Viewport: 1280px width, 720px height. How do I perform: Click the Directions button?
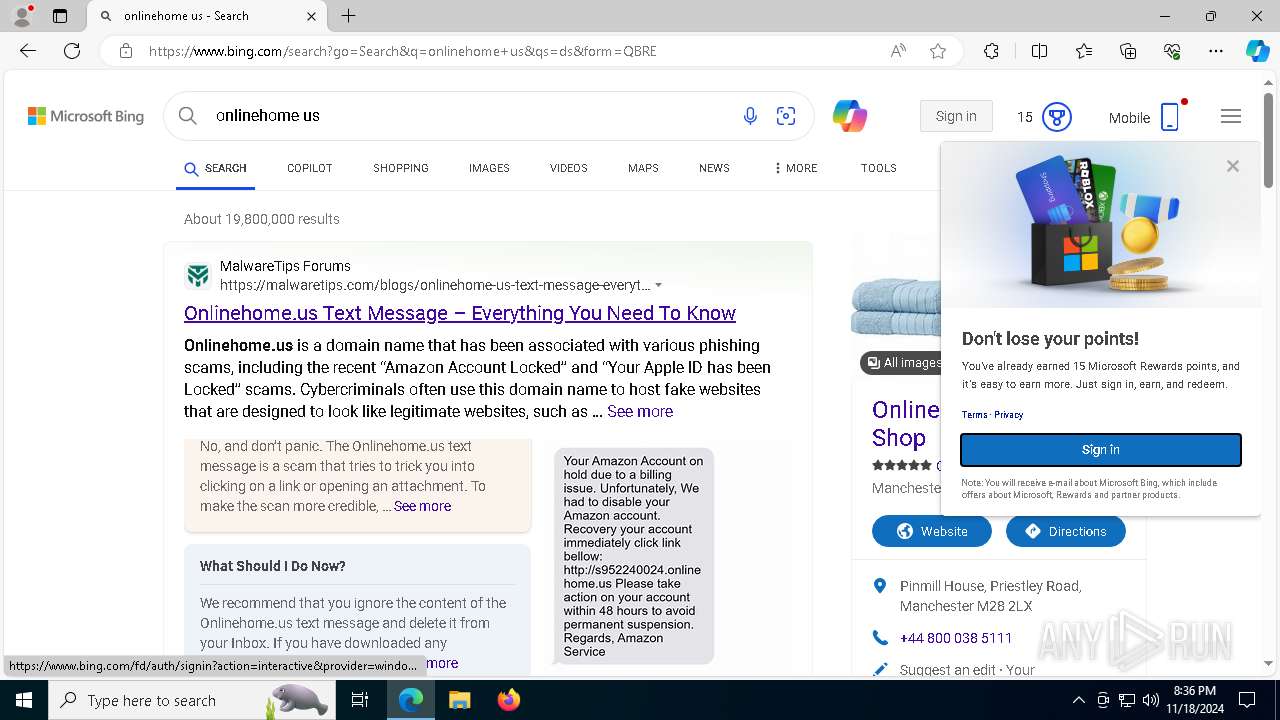tap(1066, 531)
